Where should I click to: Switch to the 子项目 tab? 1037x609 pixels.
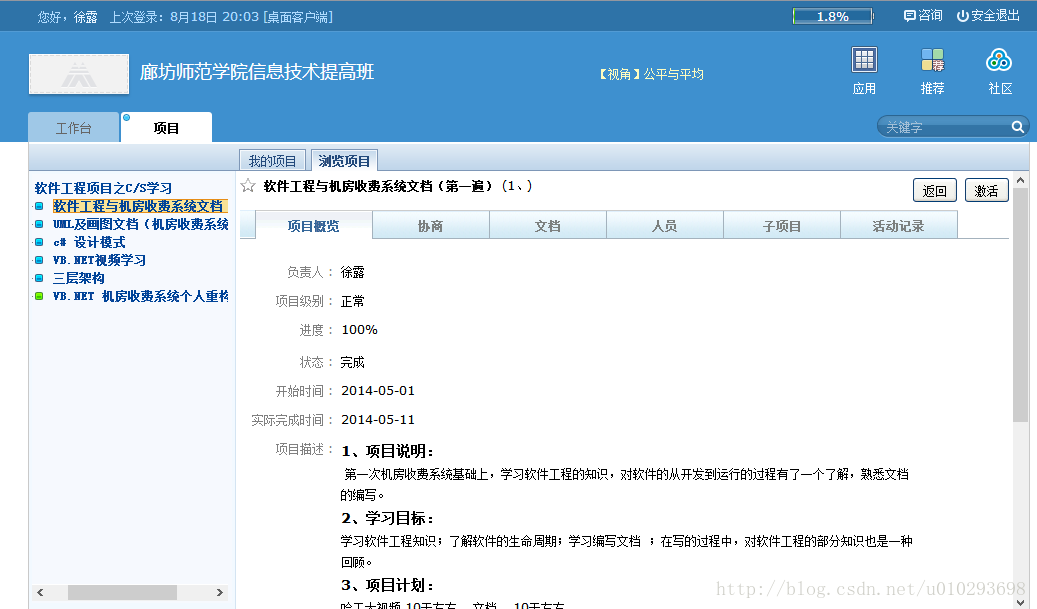[782, 225]
